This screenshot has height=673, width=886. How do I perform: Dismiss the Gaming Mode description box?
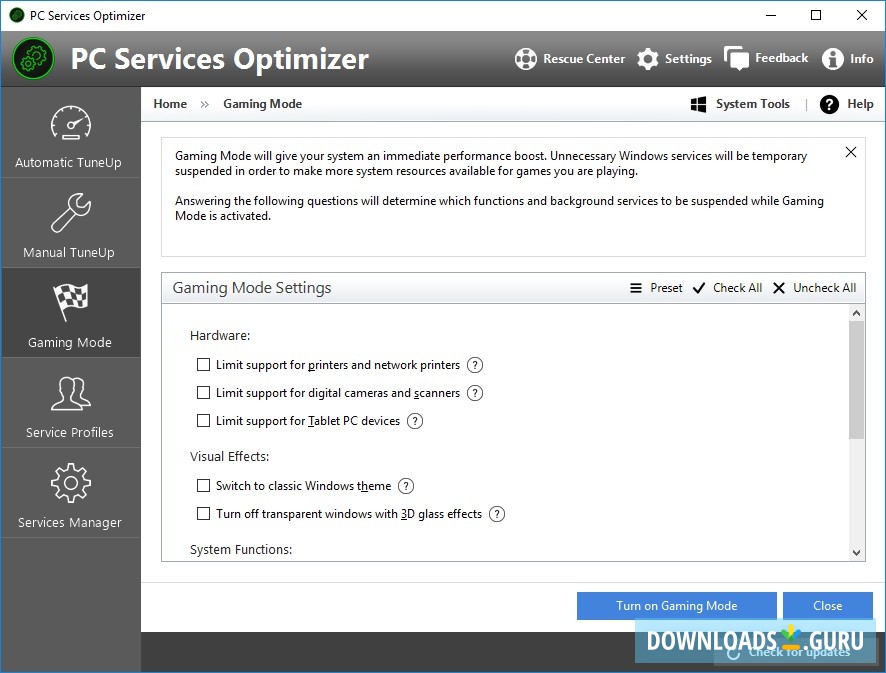[x=850, y=152]
